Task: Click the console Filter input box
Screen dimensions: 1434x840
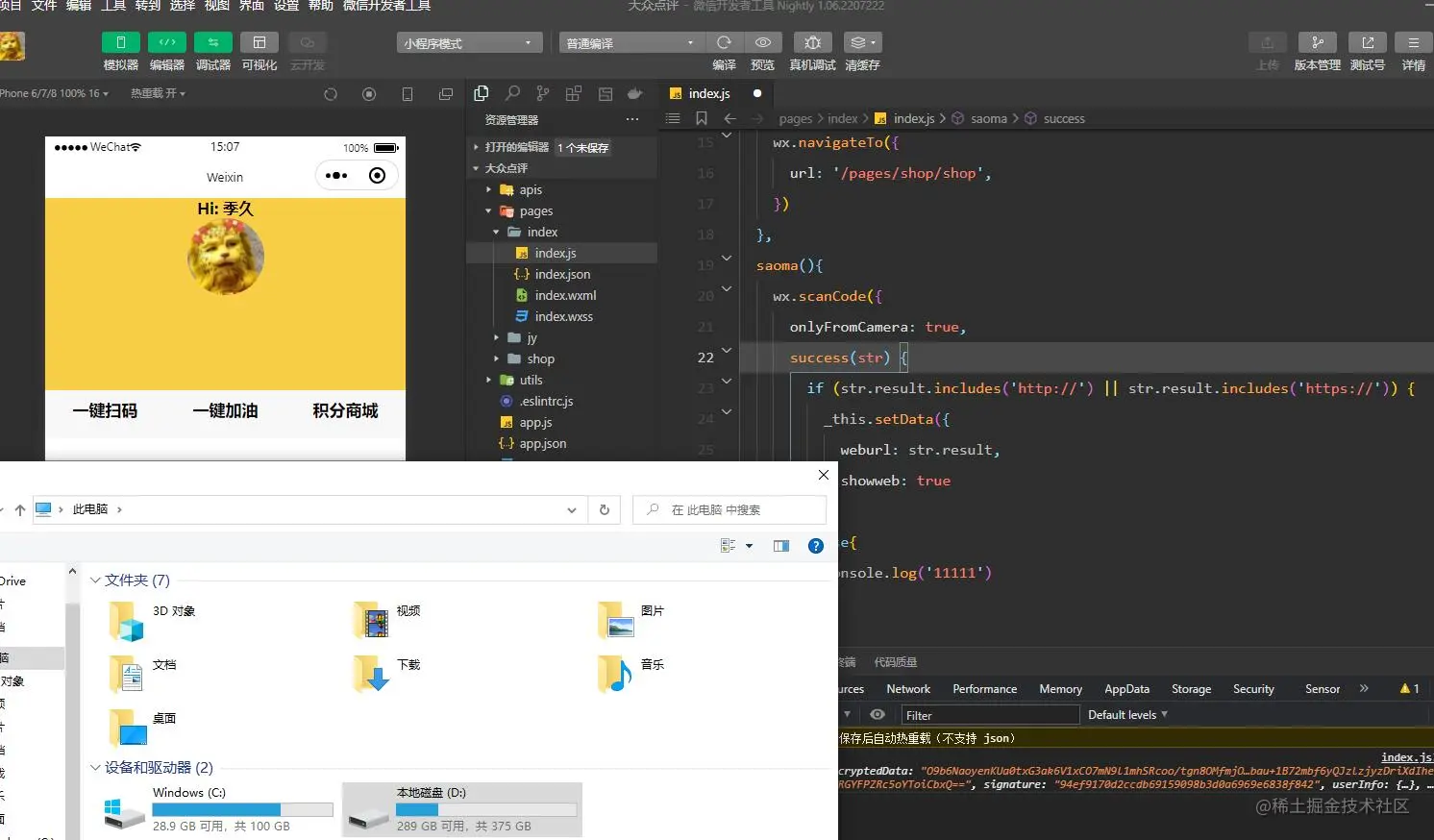Action: [x=990, y=714]
